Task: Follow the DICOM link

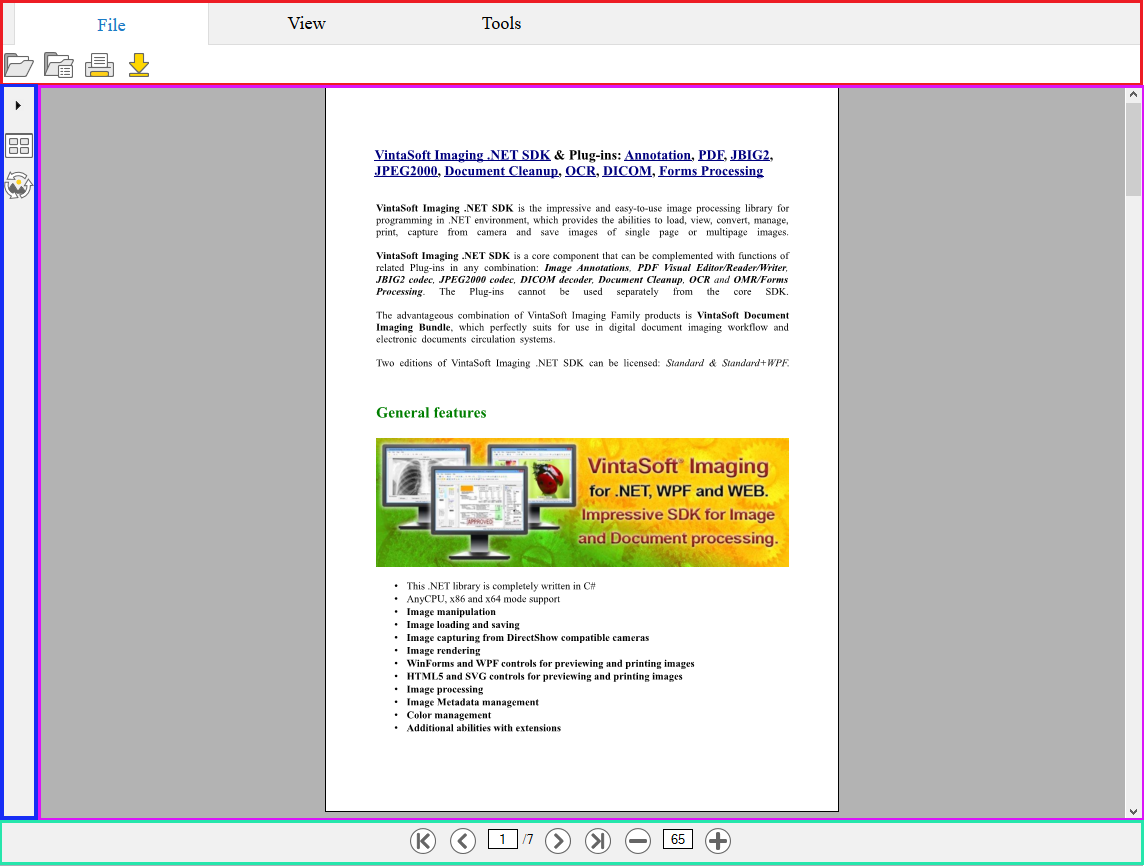Action: [x=627, y=171]
